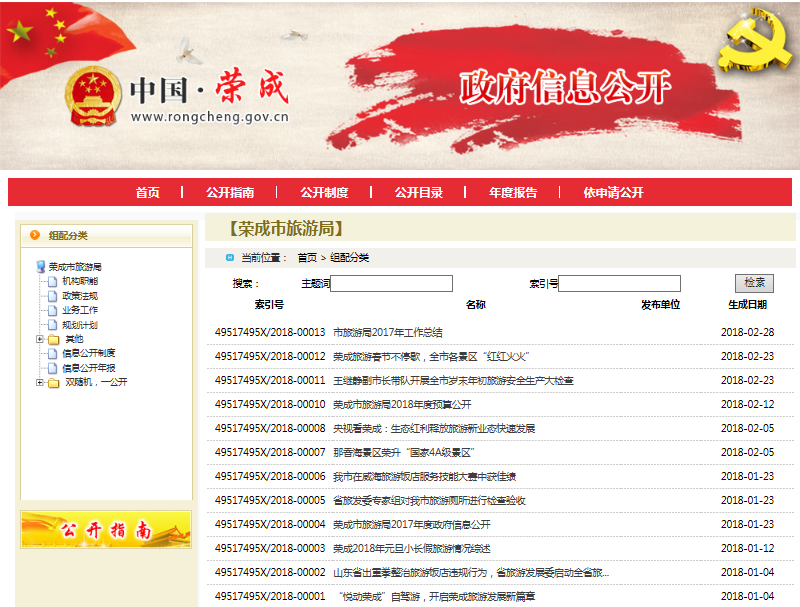
Task: Focus the 主题词 keyword input field
Action: [391, 284]
